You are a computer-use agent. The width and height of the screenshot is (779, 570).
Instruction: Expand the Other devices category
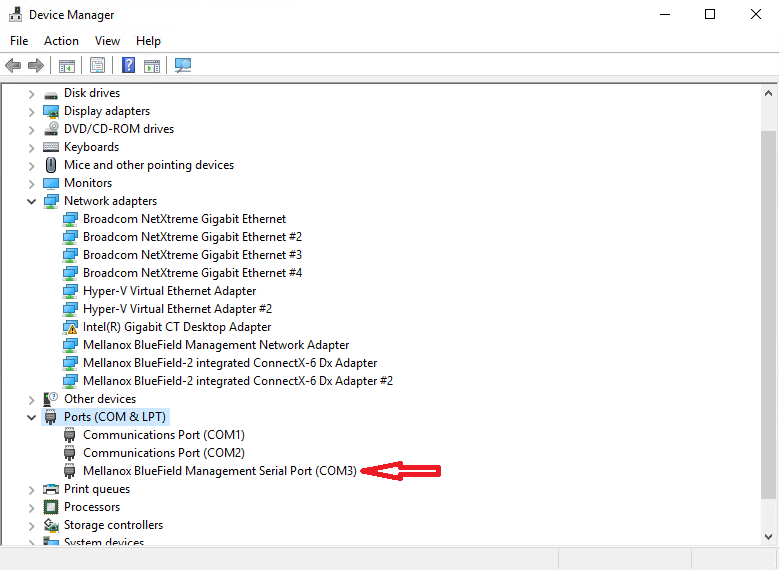(x=32, y=399)
